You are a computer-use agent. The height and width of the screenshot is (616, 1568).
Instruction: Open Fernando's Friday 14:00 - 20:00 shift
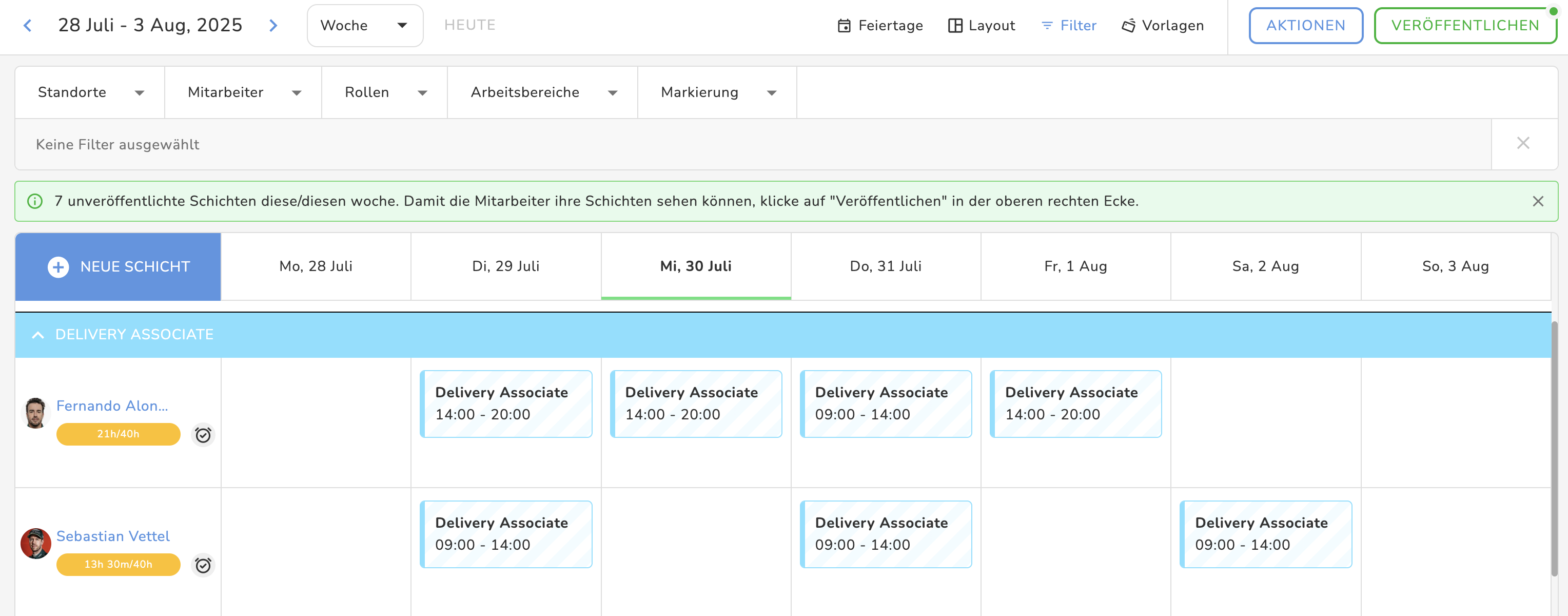[x=1075, y=403]
